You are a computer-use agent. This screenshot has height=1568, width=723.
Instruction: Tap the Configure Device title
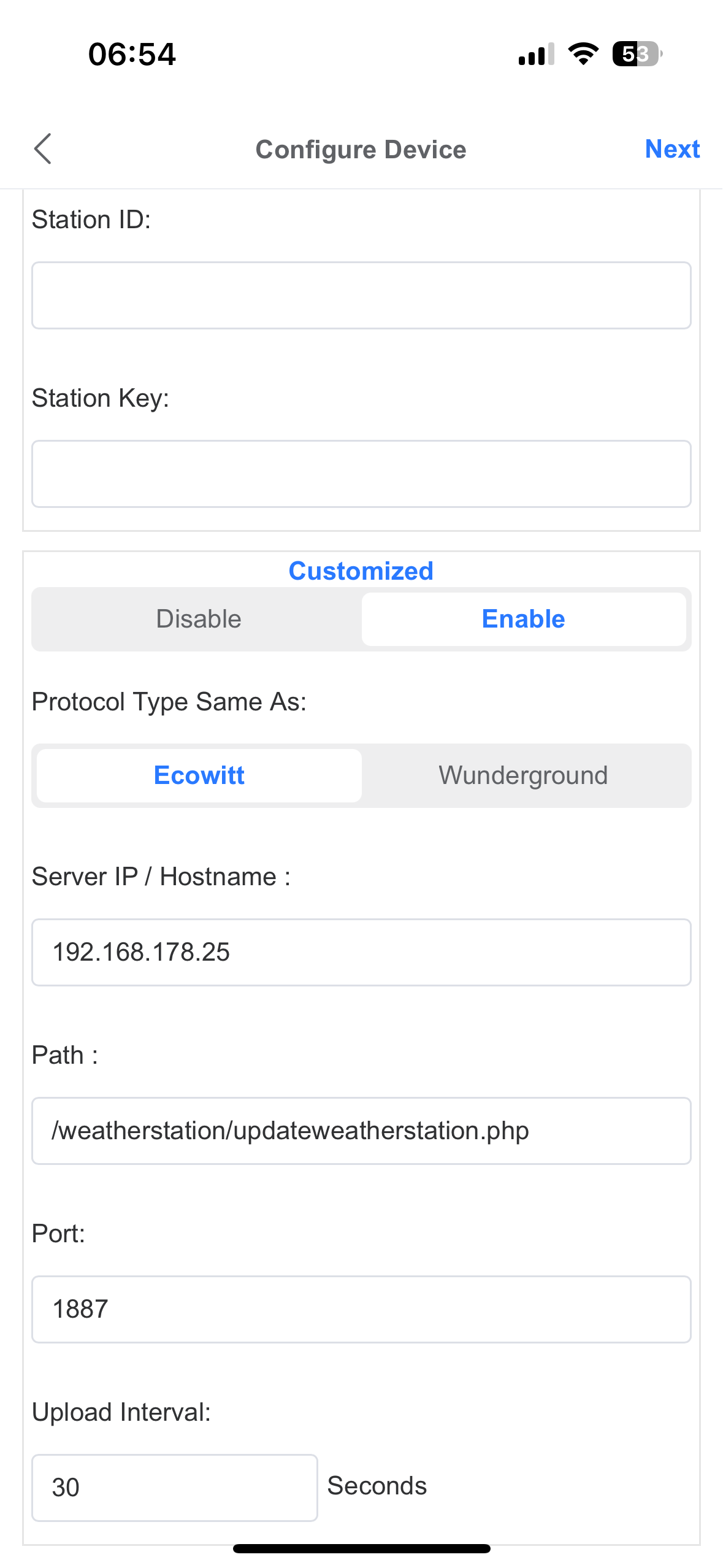[361, 150]
